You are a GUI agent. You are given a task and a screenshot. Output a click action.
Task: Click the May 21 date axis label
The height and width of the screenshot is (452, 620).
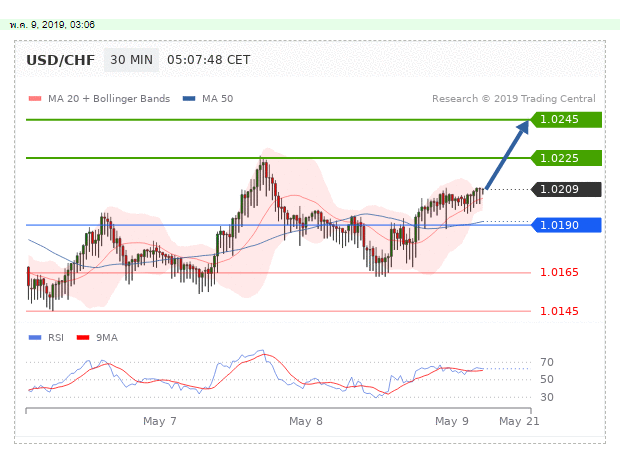pos(519,421)
